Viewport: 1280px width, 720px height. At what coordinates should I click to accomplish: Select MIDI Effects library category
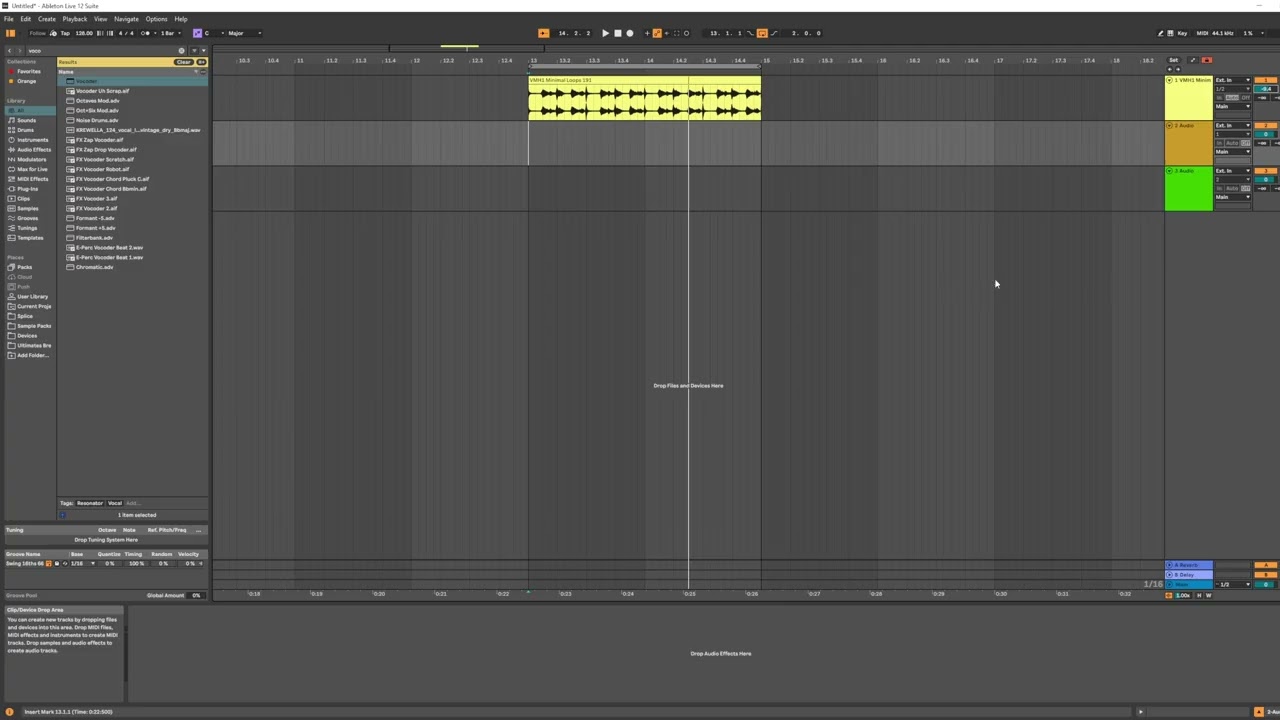(x=32, y=179)
